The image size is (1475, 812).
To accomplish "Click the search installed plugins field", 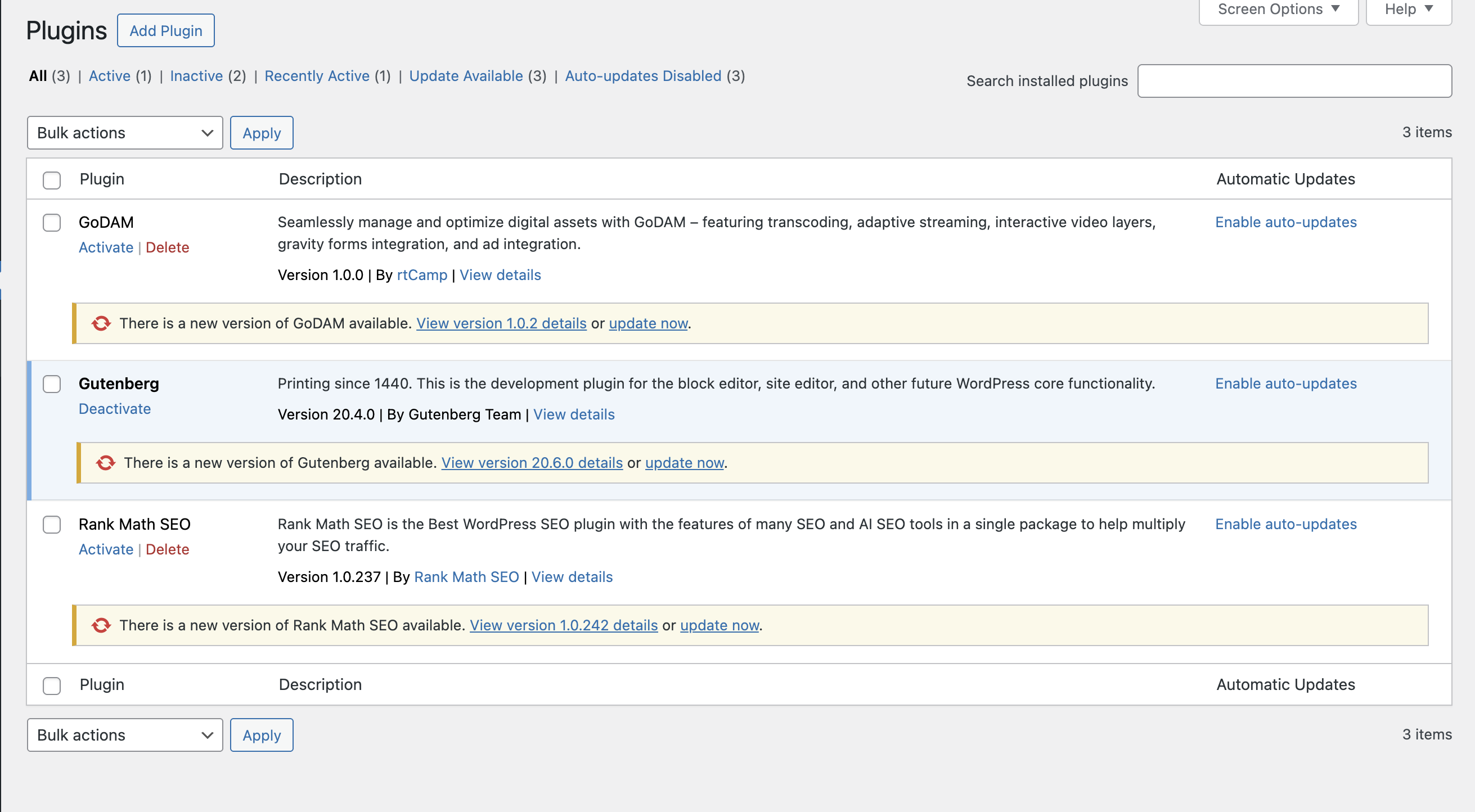I will pos(1294,80).
